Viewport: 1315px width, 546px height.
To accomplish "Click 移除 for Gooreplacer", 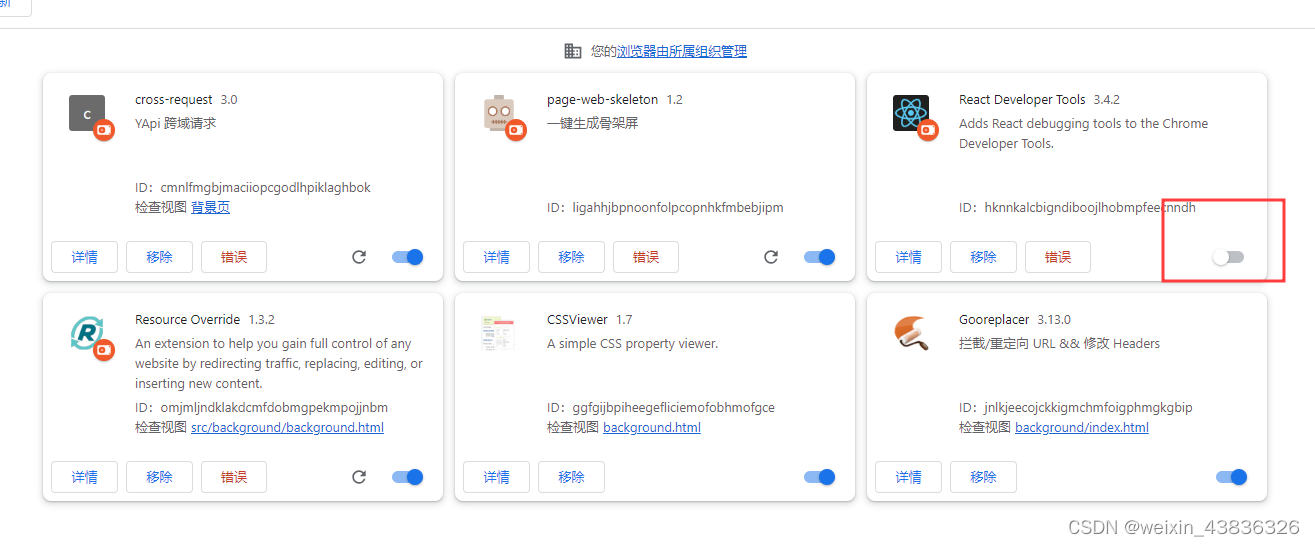I will pos(983,477).
